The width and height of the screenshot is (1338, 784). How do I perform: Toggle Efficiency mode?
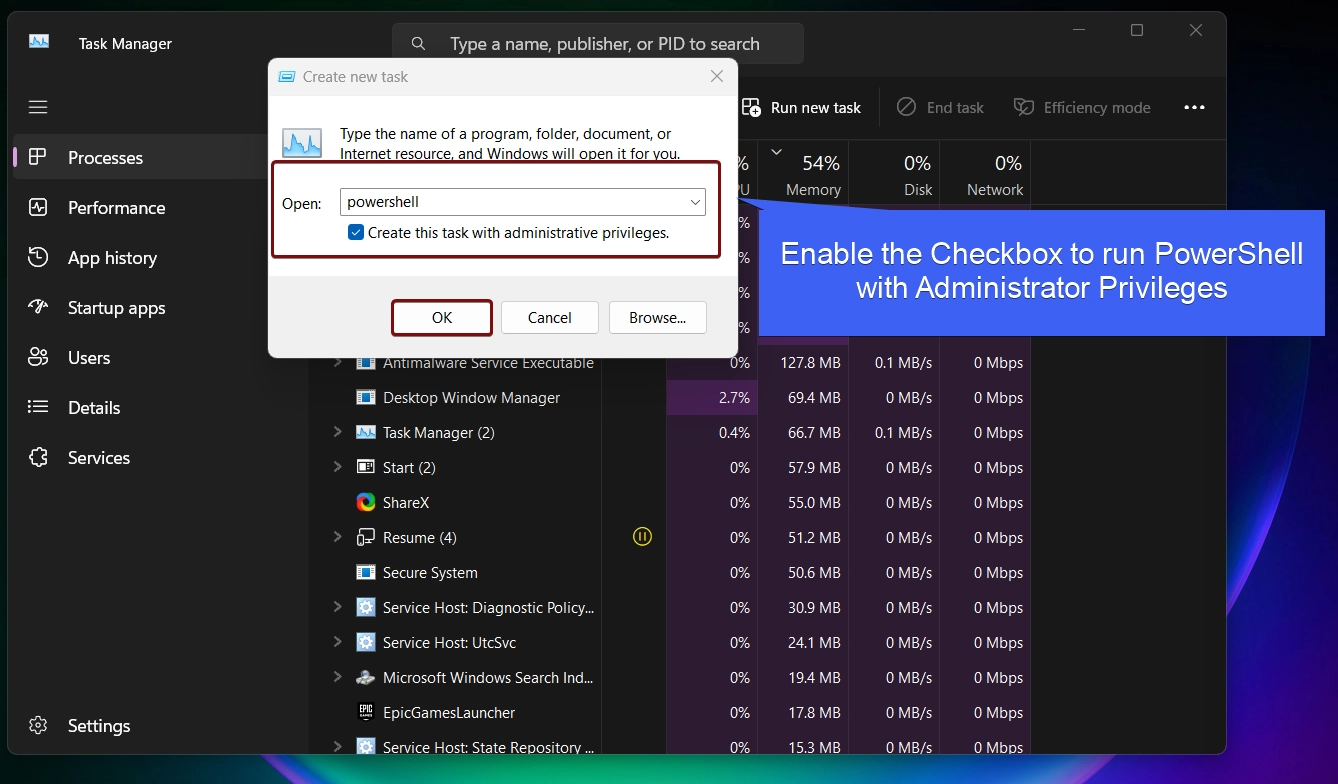click(1082, 107)
